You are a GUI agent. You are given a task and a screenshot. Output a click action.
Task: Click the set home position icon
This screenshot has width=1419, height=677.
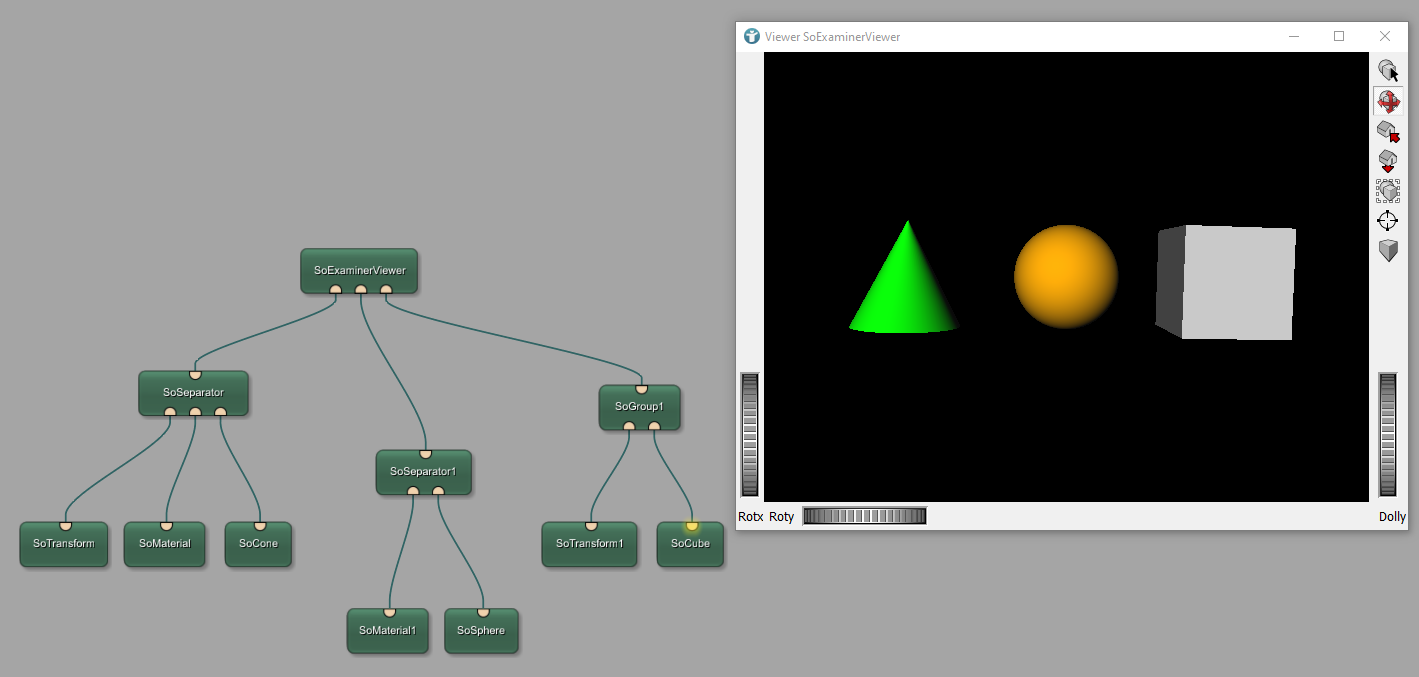(x=1388, y=161)
